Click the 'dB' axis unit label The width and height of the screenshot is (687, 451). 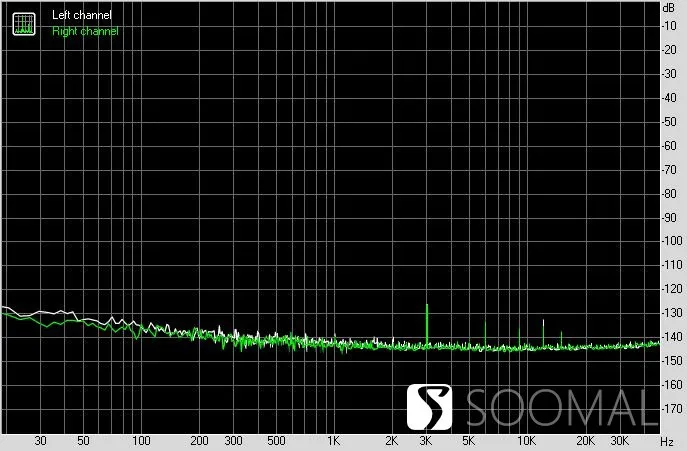pos(669,7)
